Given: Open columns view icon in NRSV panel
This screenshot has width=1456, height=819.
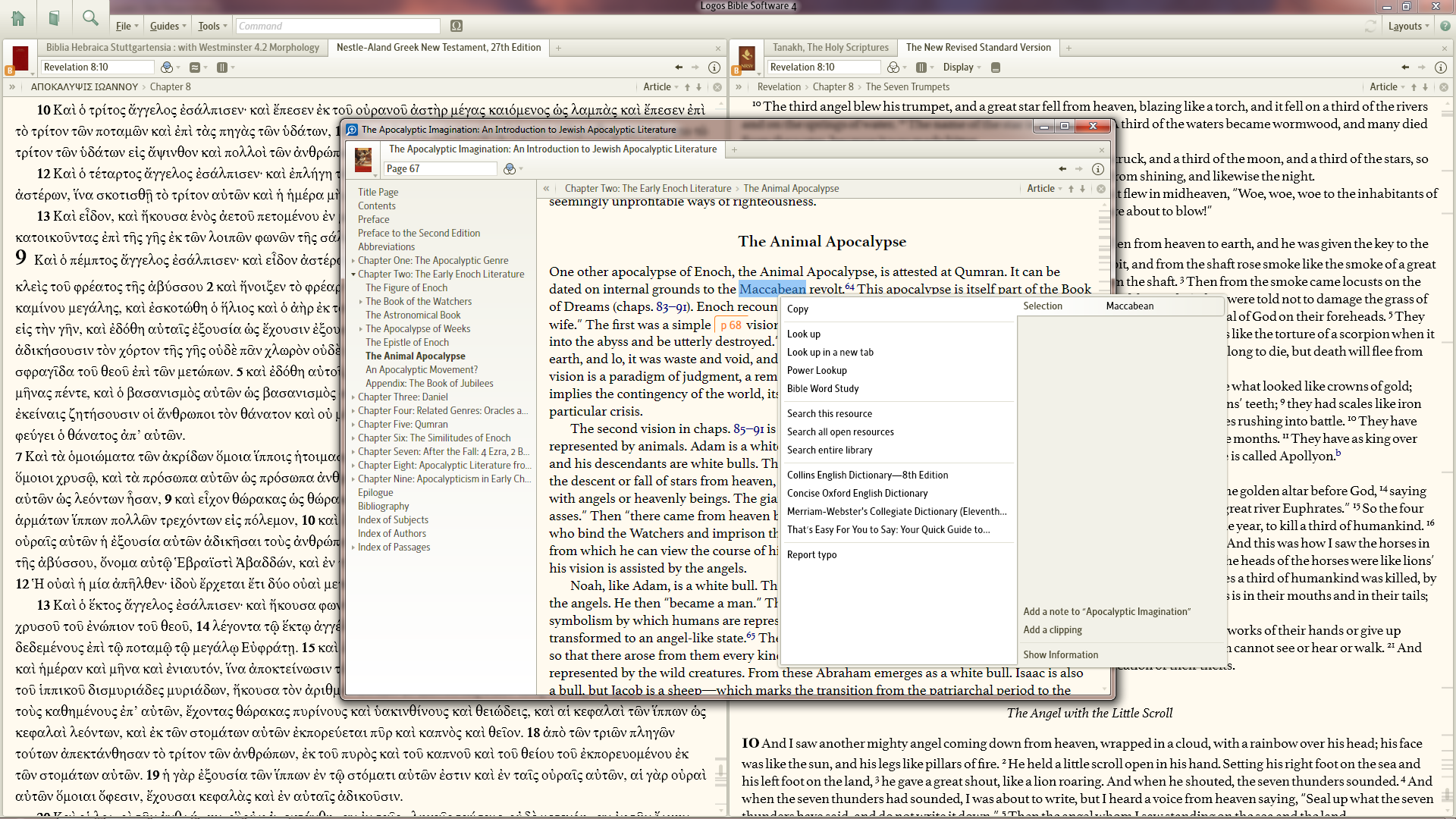Looking at the screenshot, I should (921, 67).
